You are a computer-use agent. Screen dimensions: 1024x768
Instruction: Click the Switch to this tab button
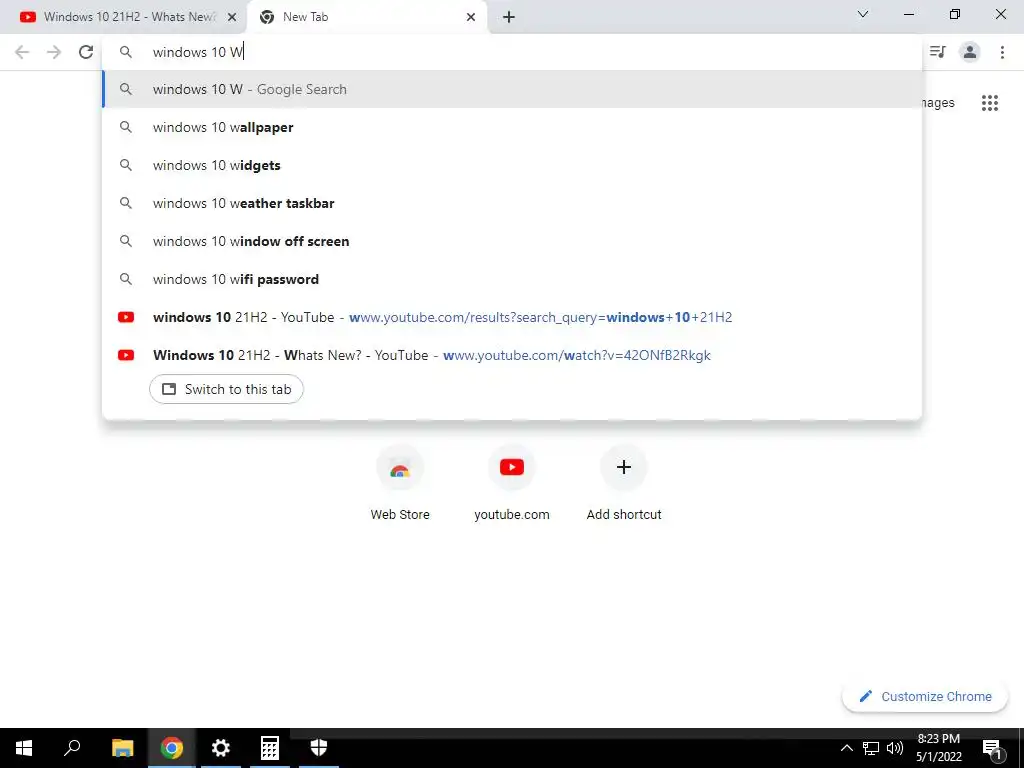(226, 389)
